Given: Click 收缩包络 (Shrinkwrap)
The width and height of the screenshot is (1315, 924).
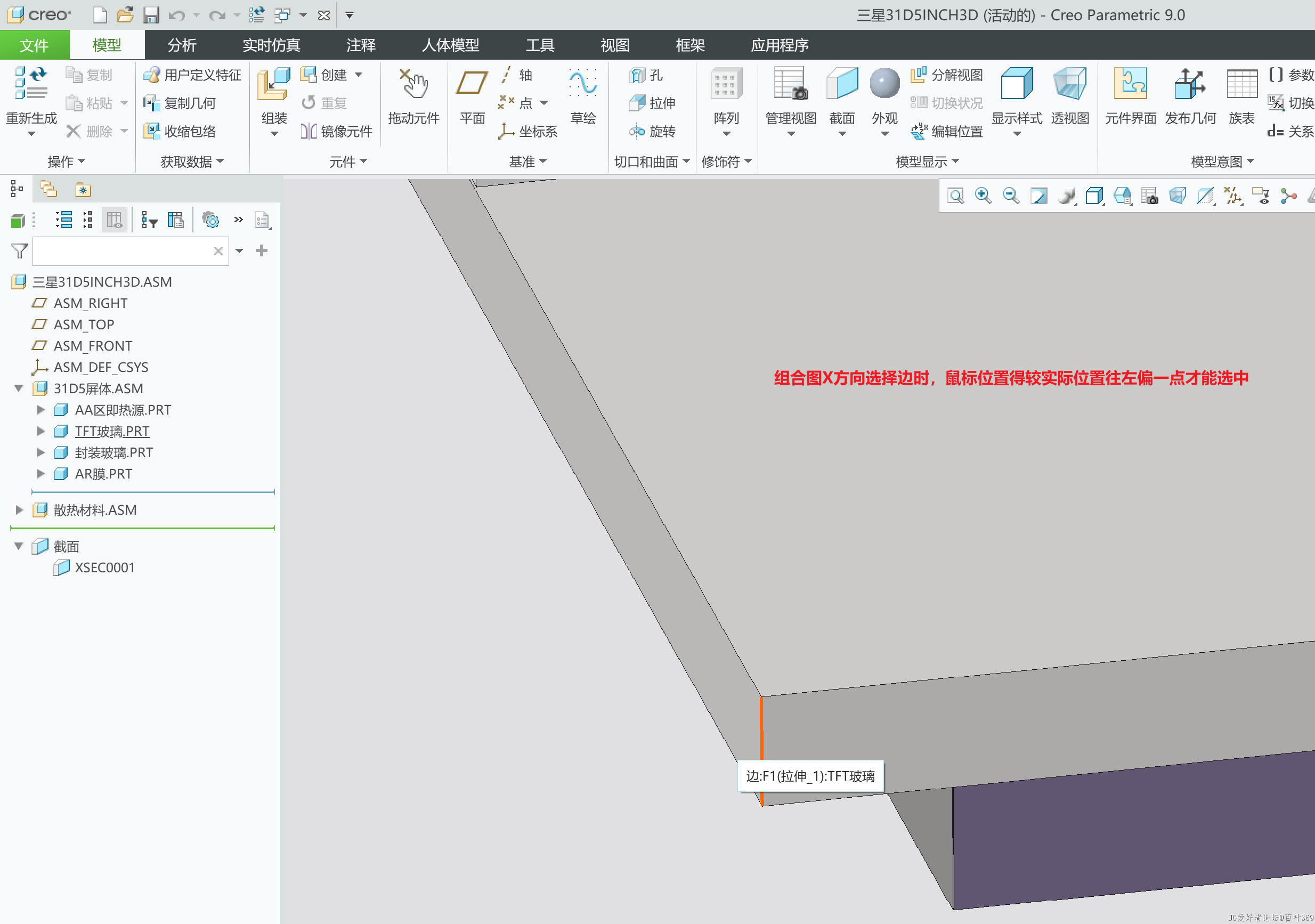Looking at the screenshot, I should coord(179,131).
